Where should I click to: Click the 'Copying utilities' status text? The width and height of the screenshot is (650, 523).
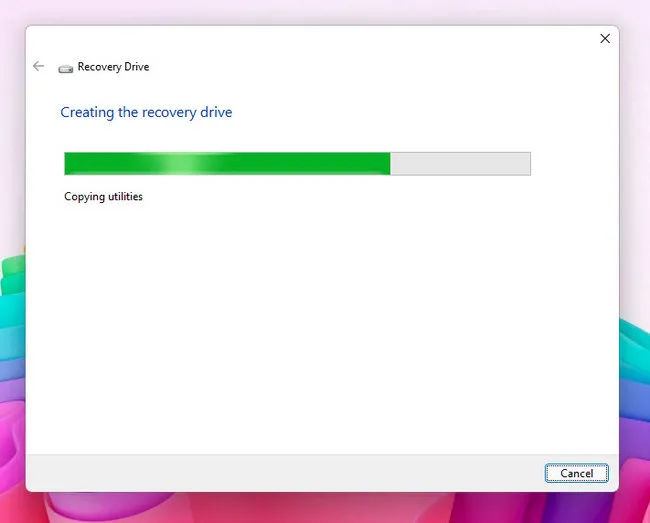(x=103, y=196)
